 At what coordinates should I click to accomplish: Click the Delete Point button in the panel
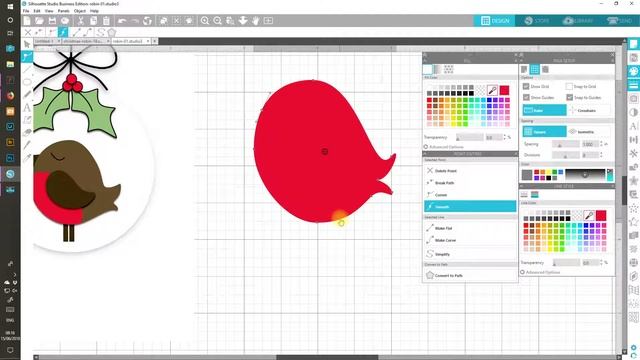coord(470,171)
